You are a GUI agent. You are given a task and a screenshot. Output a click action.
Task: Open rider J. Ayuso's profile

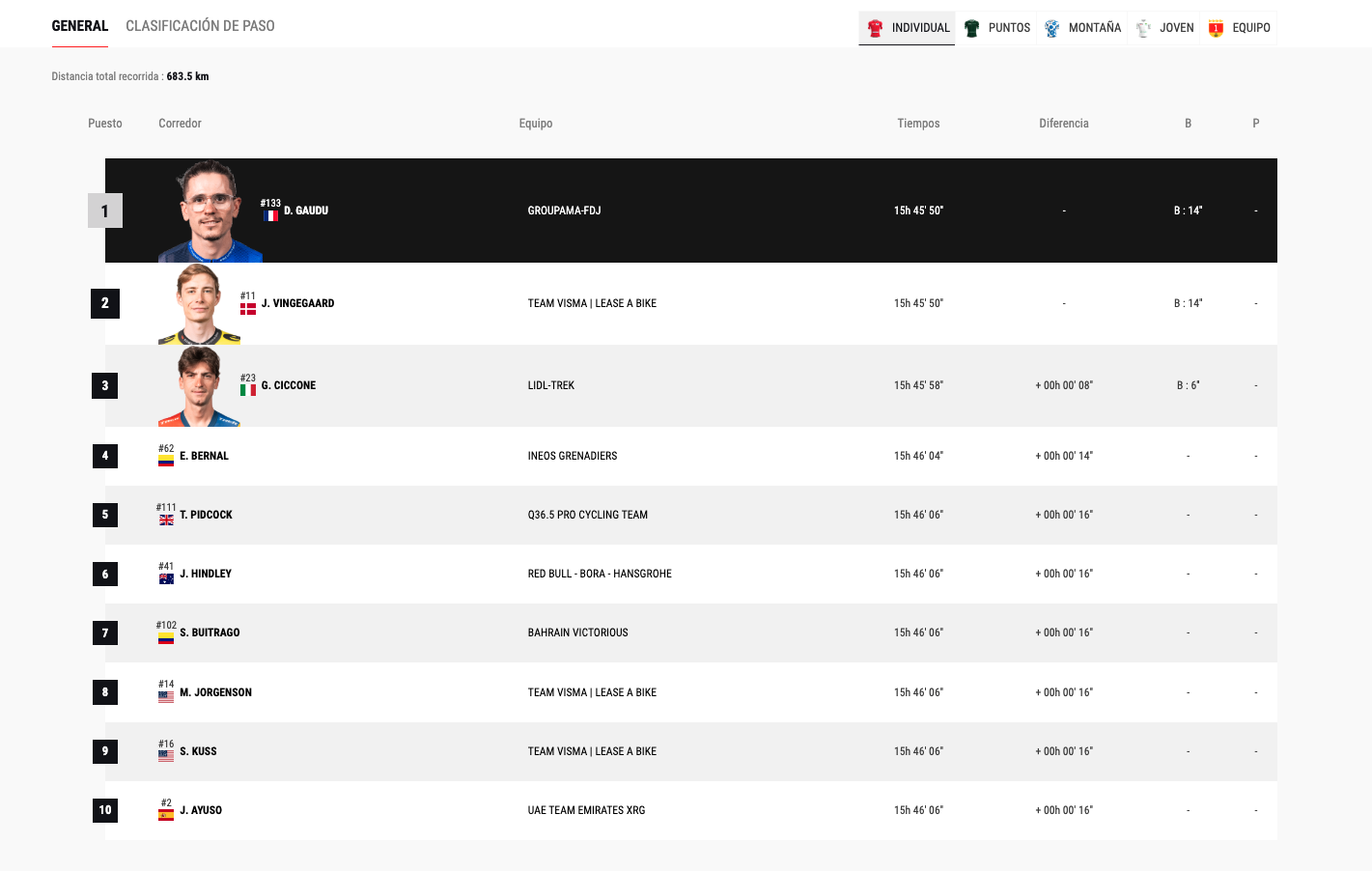[201, 810]
